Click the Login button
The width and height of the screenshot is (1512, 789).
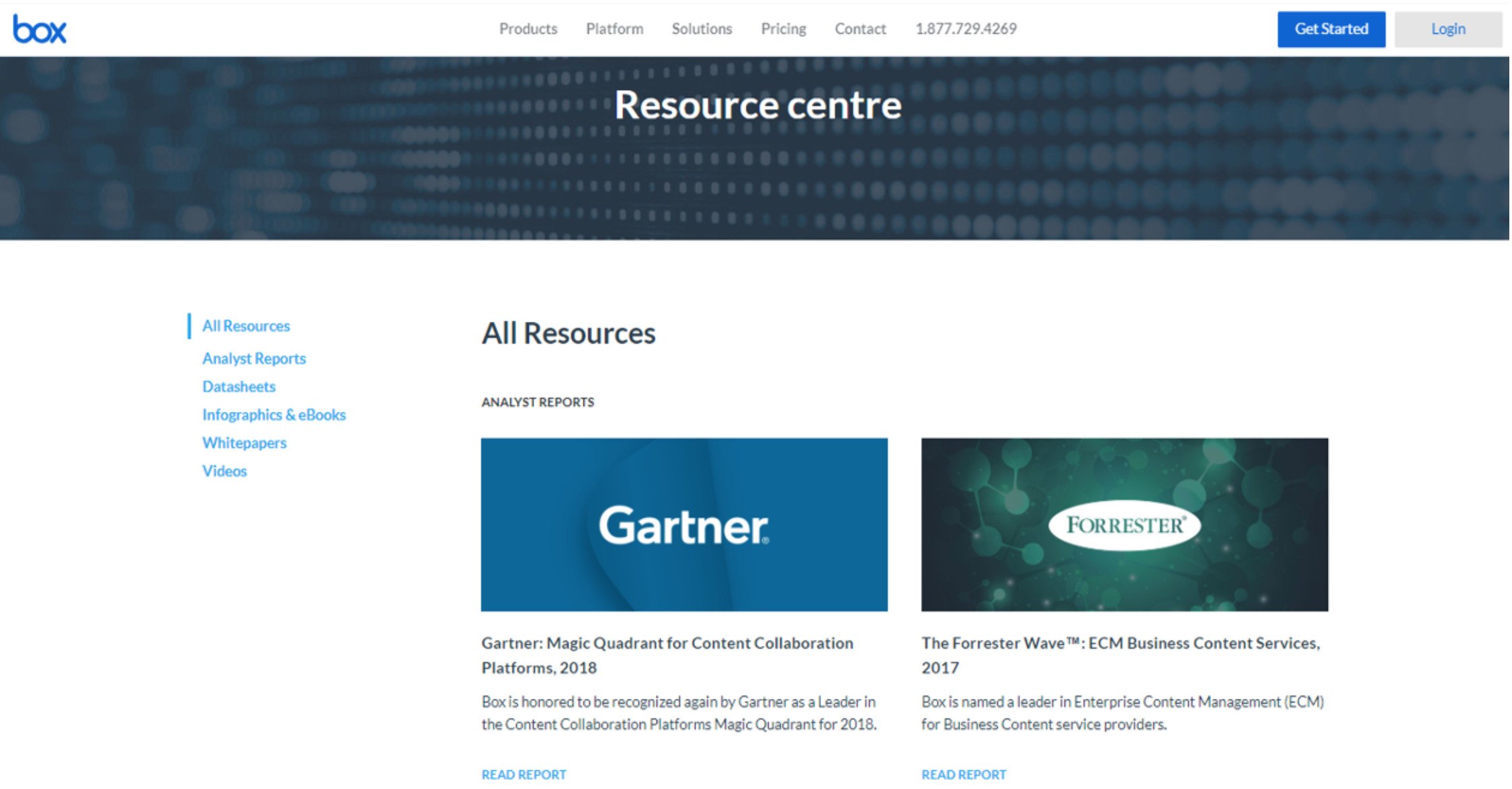pyautogui.click(x=1448, y=29)
